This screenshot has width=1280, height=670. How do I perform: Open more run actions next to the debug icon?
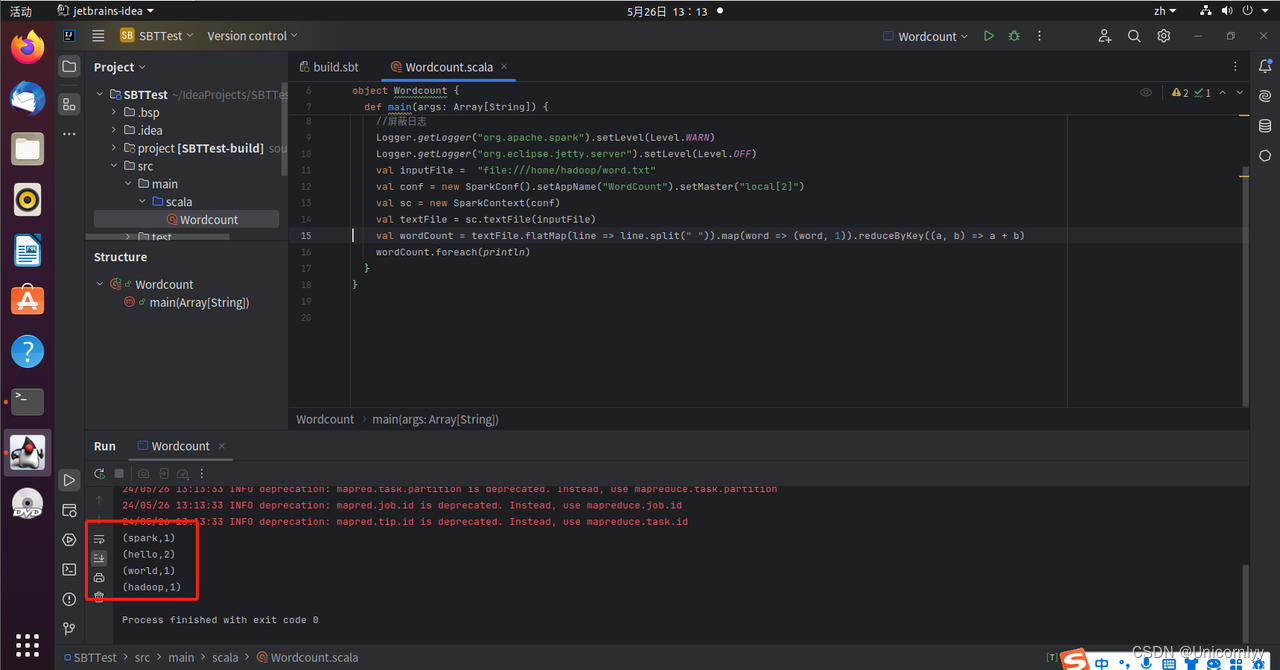(x=1040, y=36)
